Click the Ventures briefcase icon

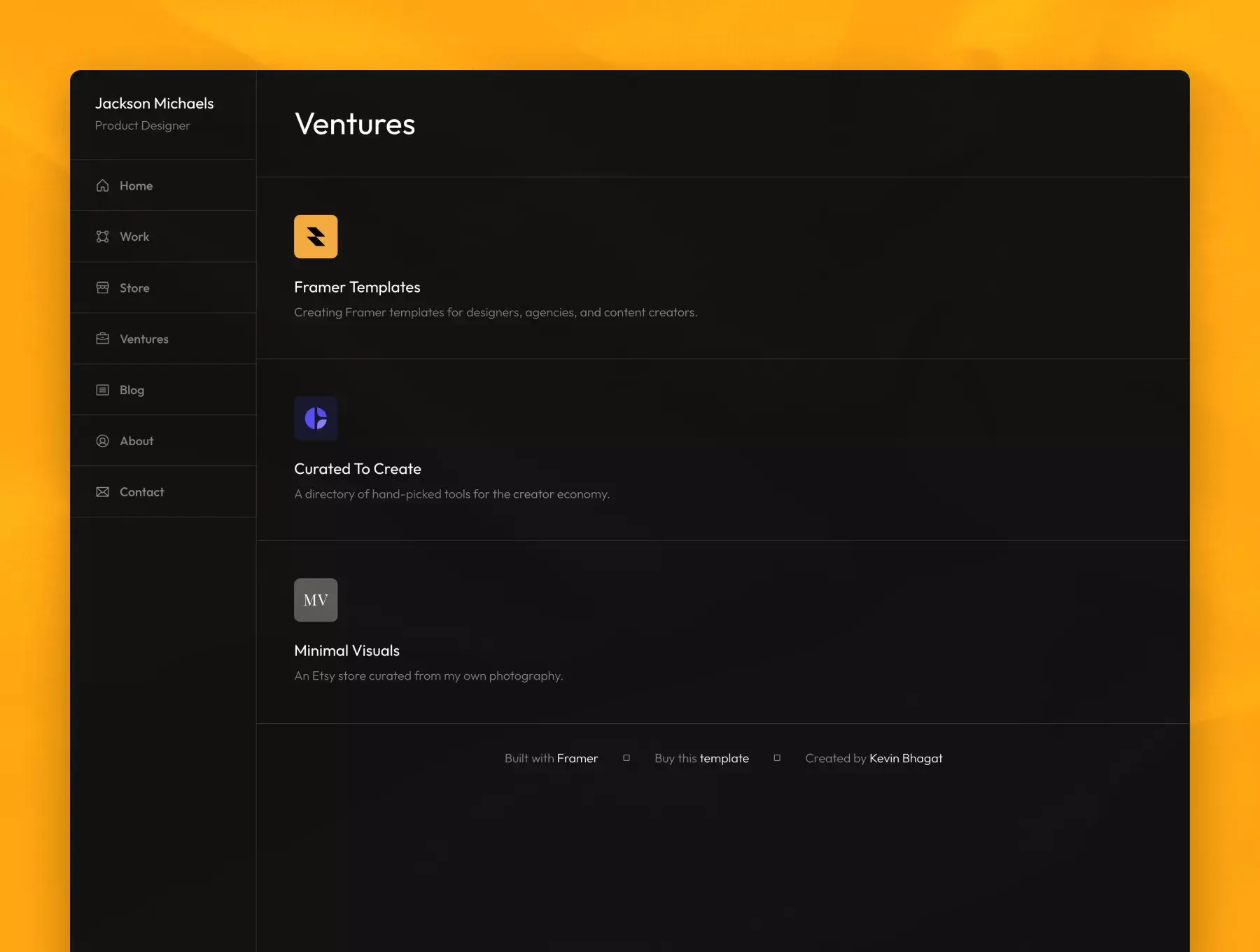(x=102, y=339)
